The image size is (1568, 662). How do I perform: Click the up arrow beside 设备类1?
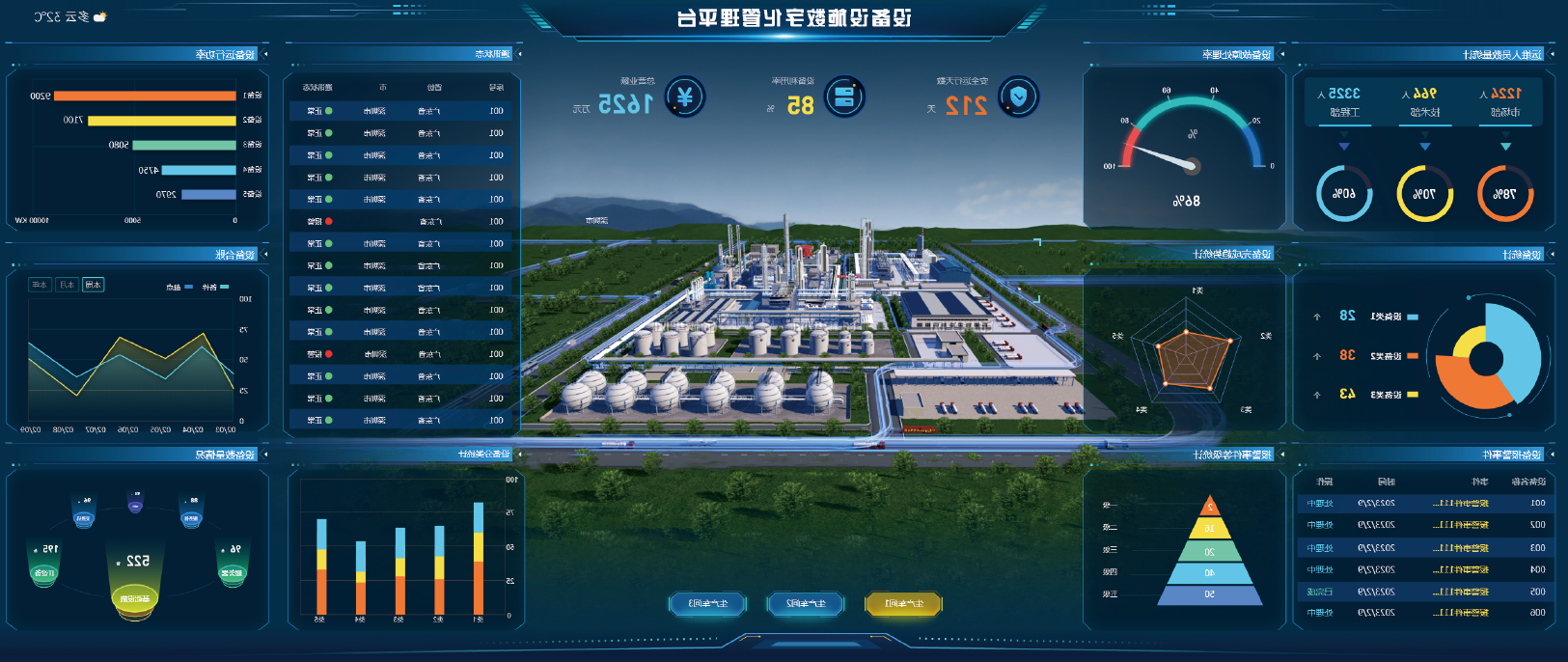coord(1317,317)
